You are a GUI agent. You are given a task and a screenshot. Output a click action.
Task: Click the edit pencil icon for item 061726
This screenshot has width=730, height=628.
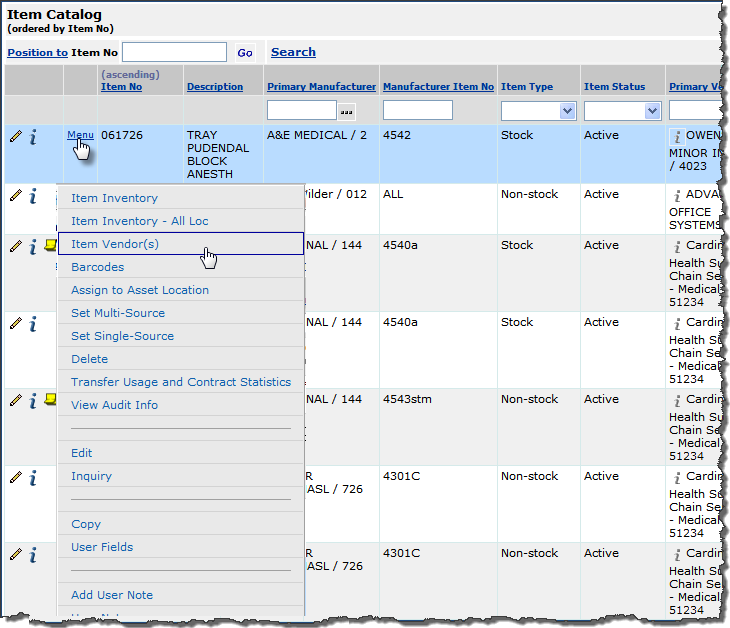15,136
